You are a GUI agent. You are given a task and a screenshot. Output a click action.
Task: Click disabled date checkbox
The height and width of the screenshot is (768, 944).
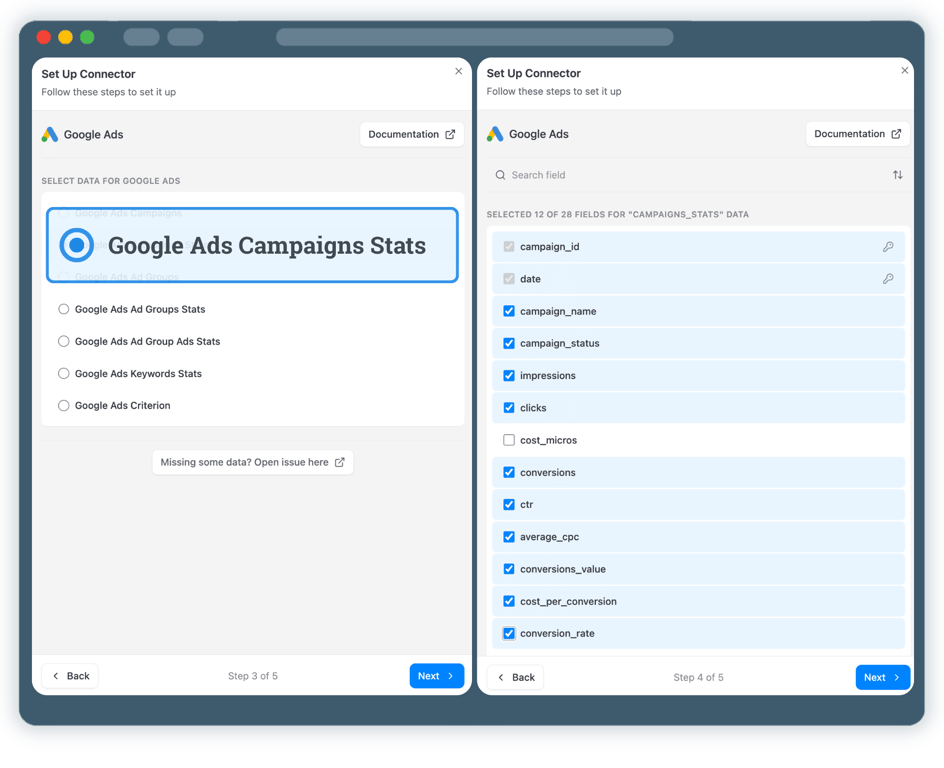click(509, 279)
